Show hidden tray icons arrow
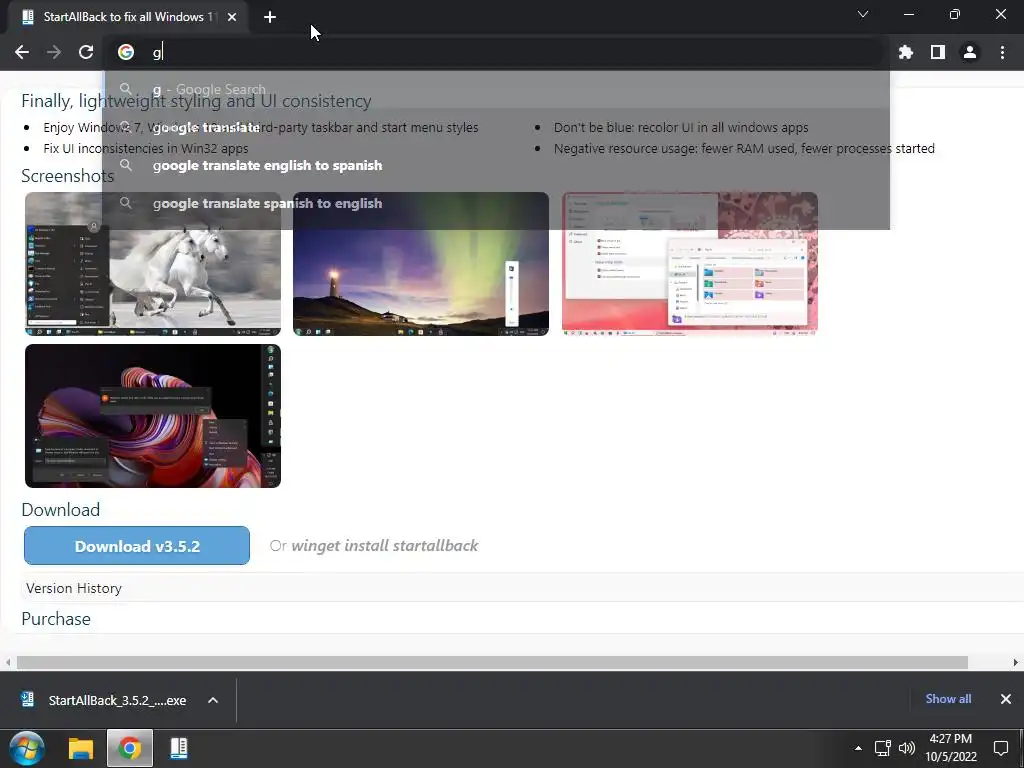Viewport: 1024px width, 768px height. point(858,748)
